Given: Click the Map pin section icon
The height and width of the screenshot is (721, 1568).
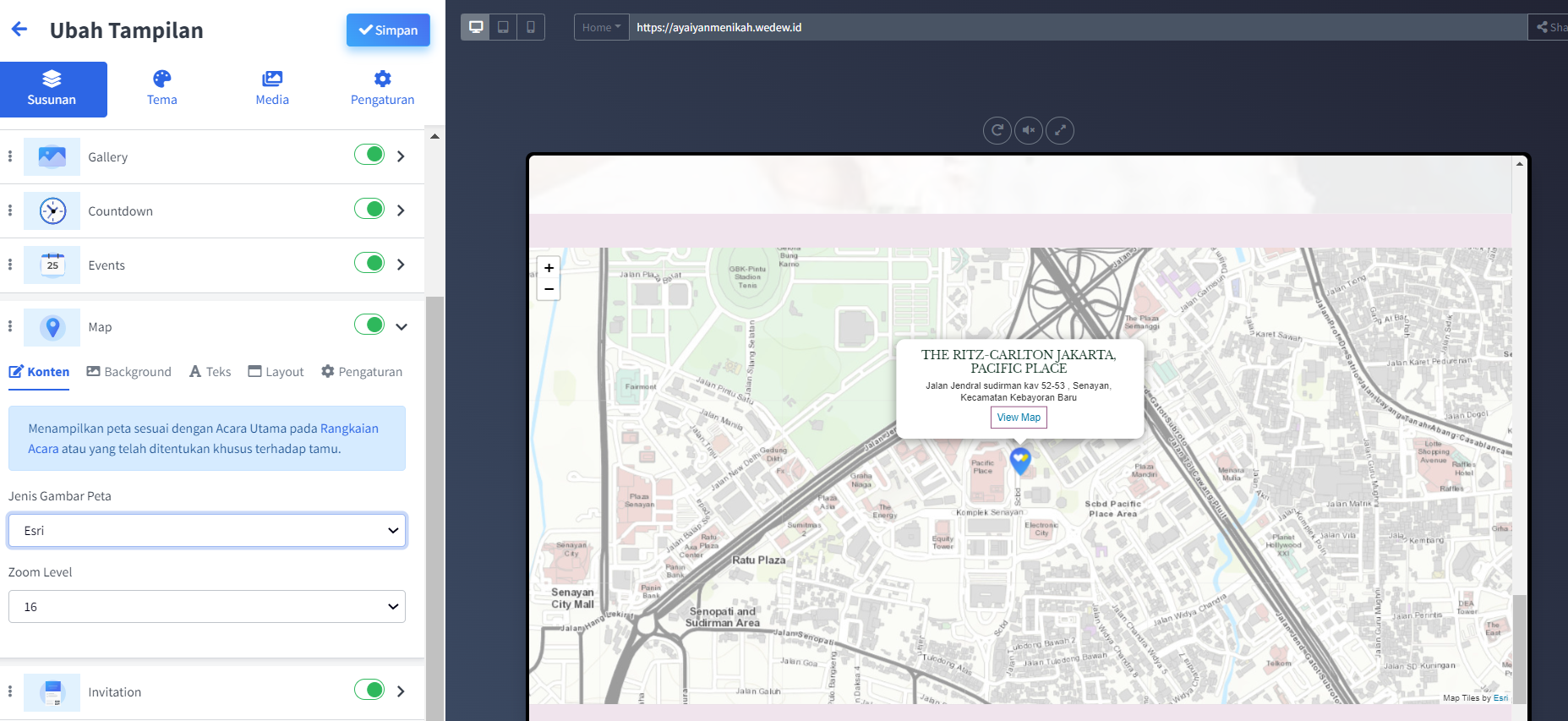Looking at the screenshot, I should coord(52,327).
